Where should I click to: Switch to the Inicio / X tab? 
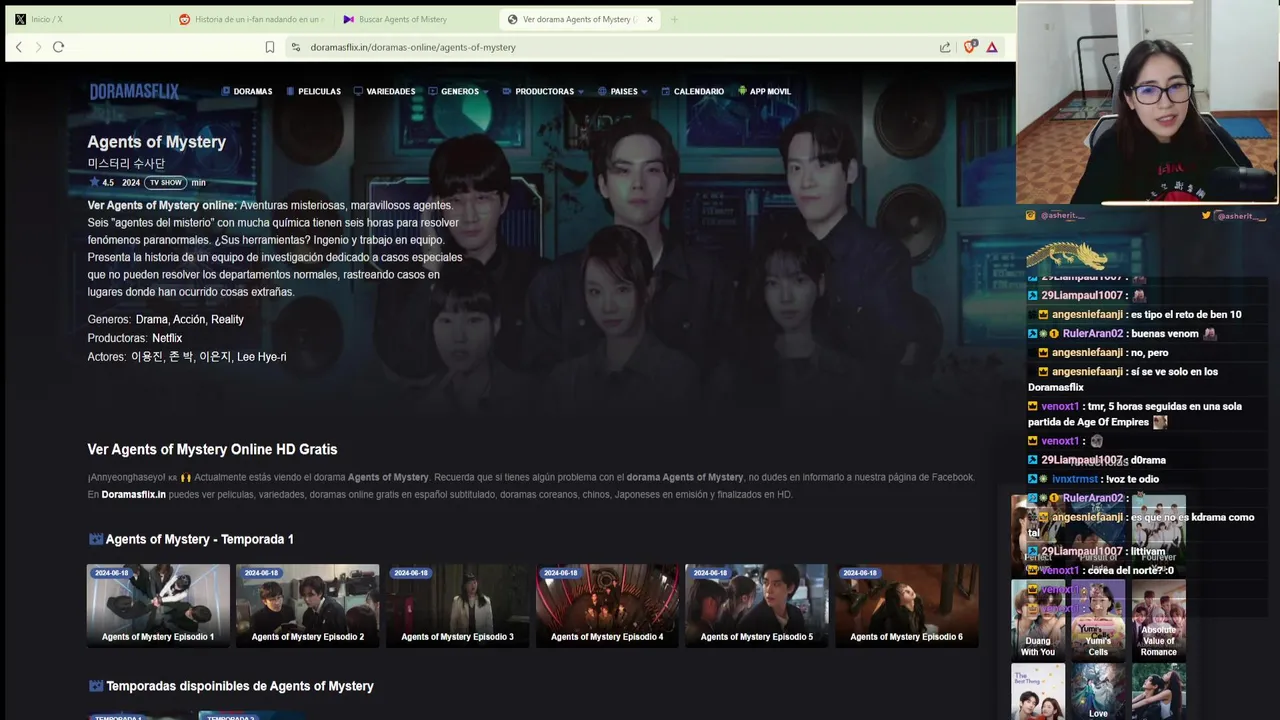(85, 19)
